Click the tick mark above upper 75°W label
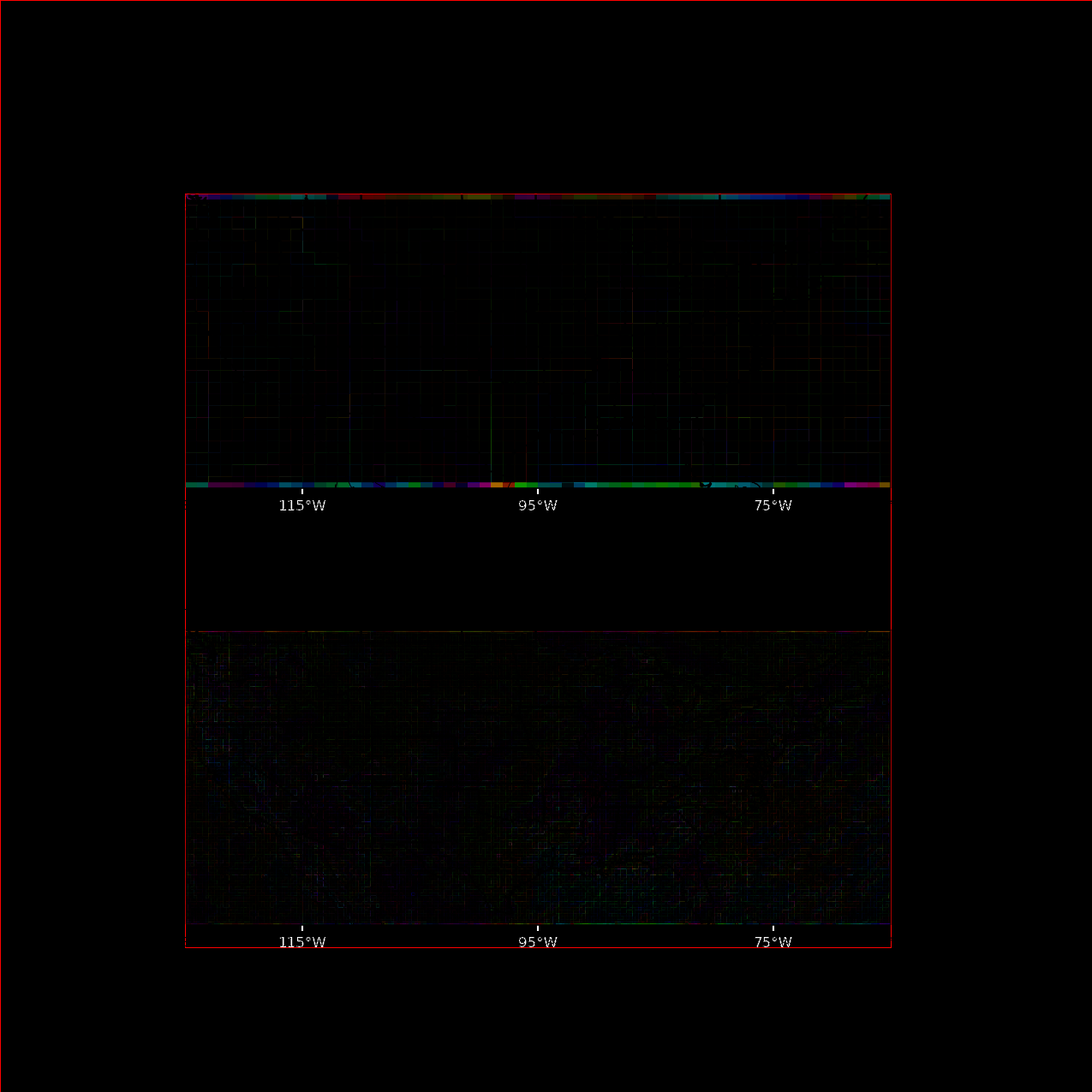Screen dimensions: 1092x1092 pyautogui.click(x=773, y=492)
